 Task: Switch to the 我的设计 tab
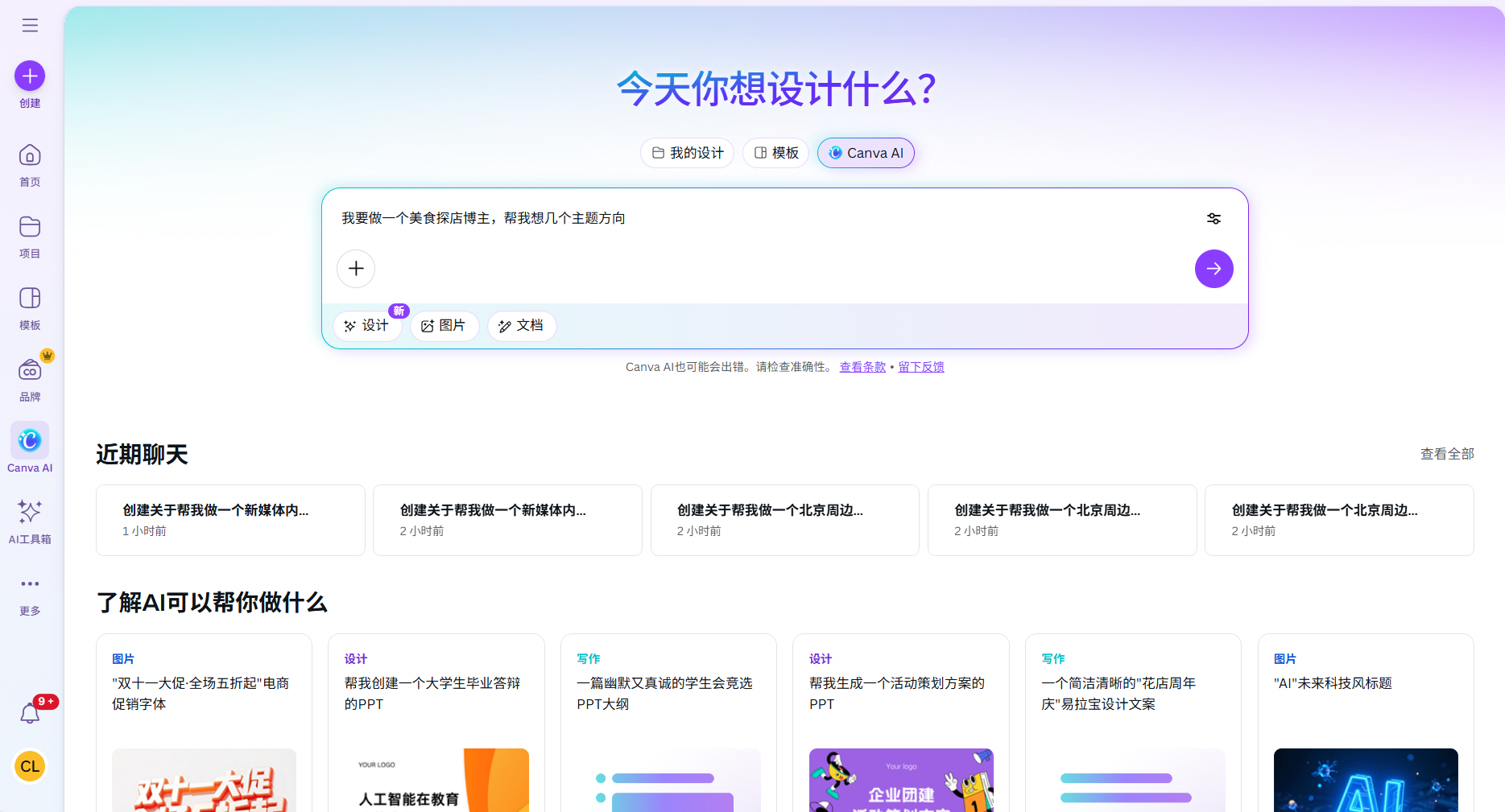pos(687,152)
